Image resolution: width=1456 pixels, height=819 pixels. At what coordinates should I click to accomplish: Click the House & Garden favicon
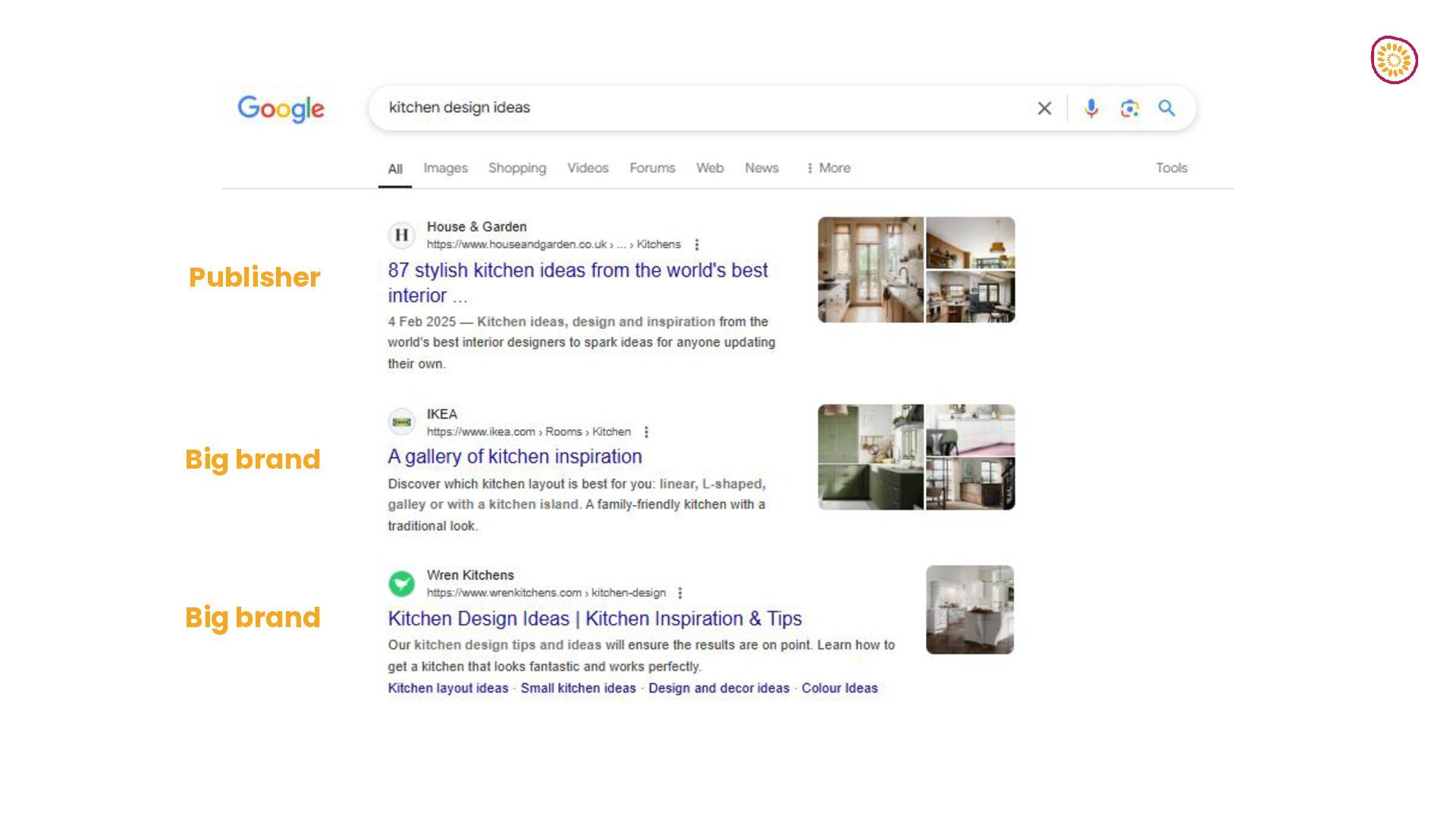click(402, 235)
